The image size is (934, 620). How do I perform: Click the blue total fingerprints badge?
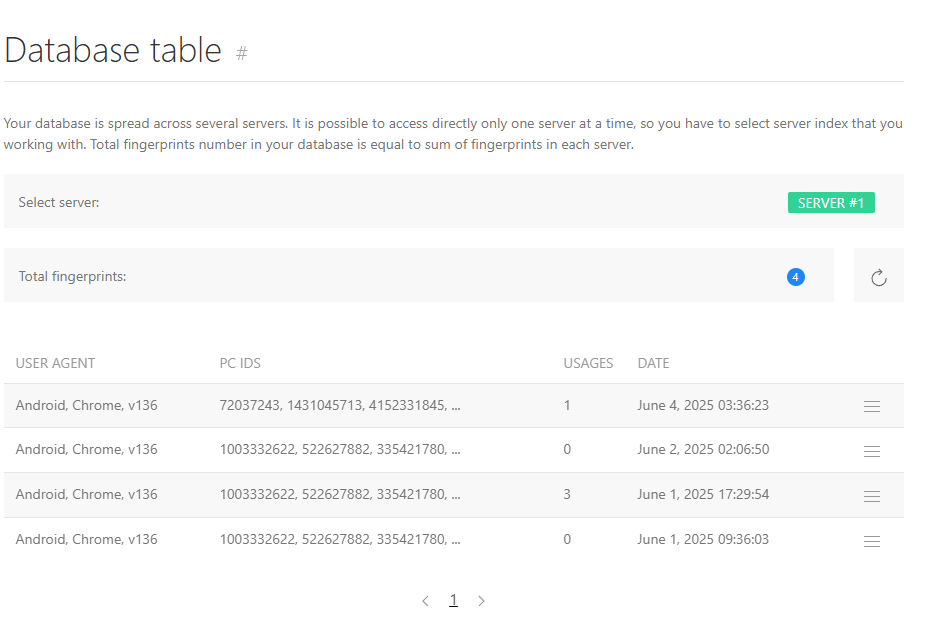[795, 277]
